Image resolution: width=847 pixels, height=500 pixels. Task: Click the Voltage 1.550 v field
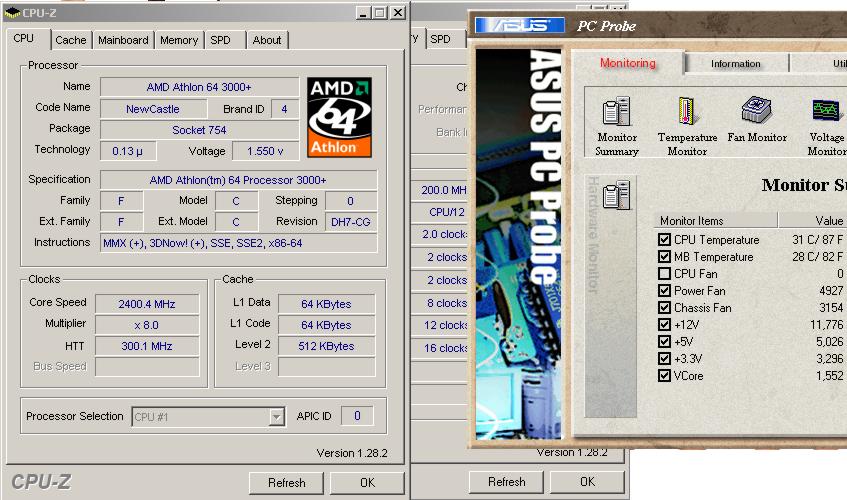tap(265, 151)
